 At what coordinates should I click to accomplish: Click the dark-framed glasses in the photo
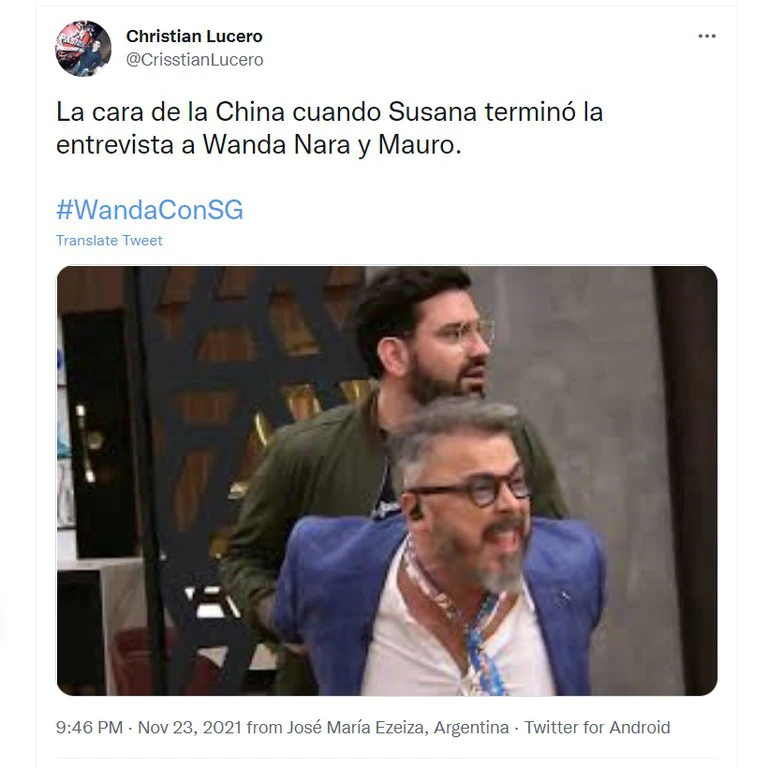(472, 490)
